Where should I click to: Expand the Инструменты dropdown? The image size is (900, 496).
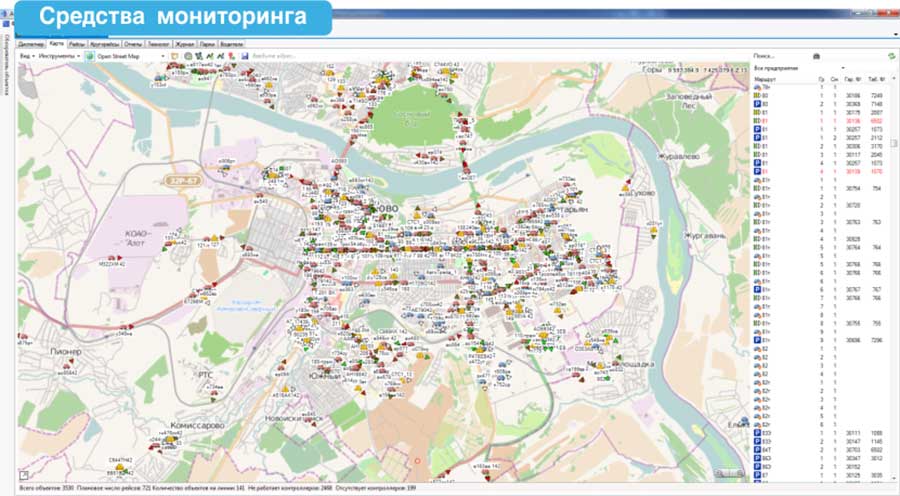point(58,57)
